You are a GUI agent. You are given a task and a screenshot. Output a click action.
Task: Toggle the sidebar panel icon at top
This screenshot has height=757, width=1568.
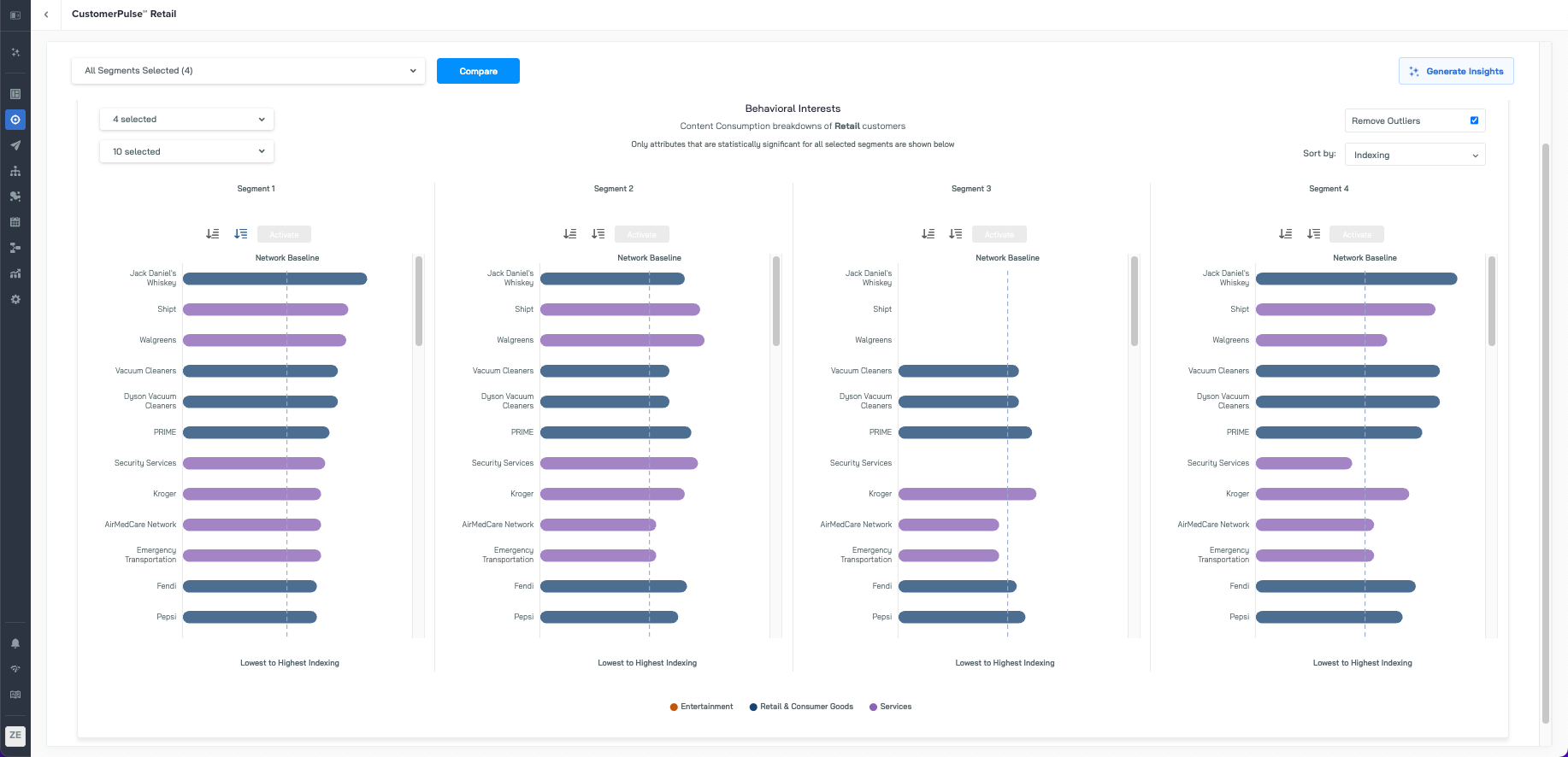(x=15, y=15)
